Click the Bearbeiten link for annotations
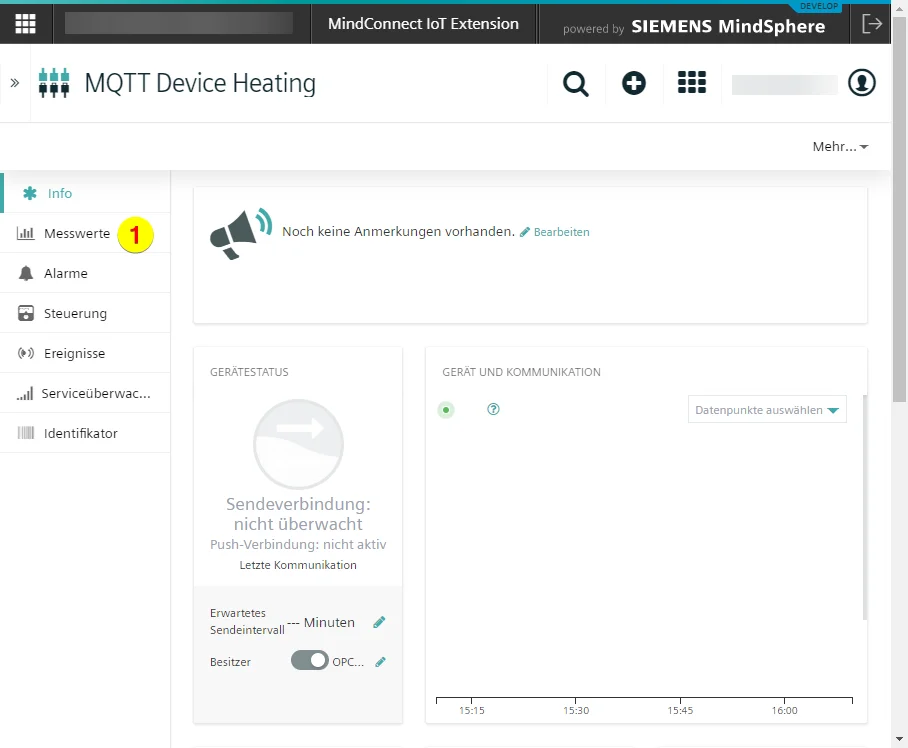This screenshot has width=908, height=748. (x=555, y=232)
